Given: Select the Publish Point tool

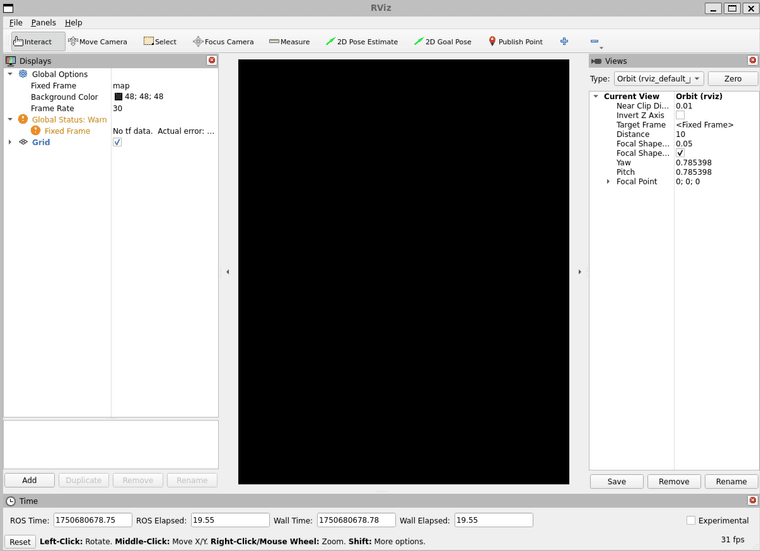Looking at the screenshot, I should [515, 42].
